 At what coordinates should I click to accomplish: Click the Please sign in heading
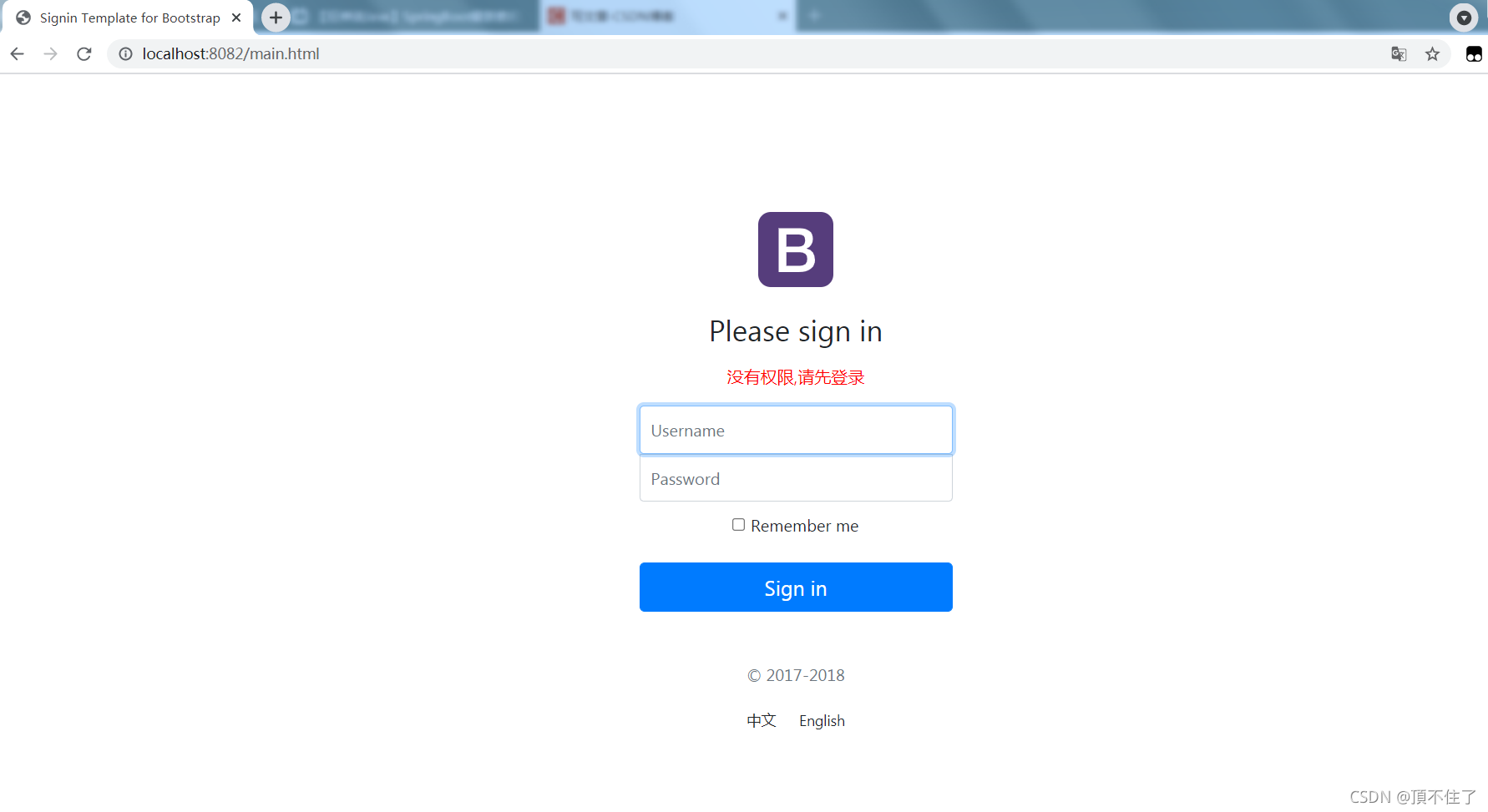796,332
